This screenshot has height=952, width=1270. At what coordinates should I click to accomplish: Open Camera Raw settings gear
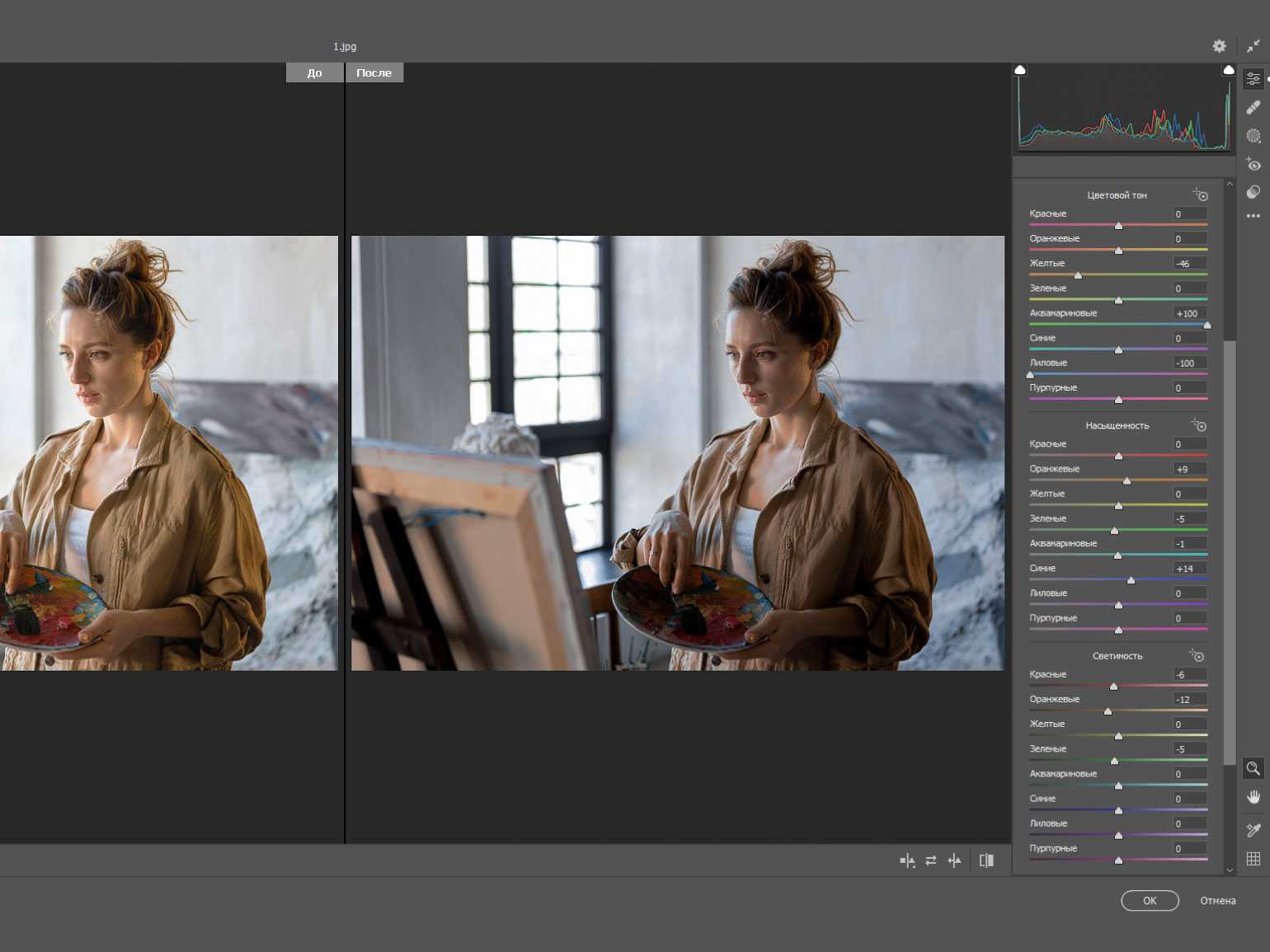point(1219,46)
